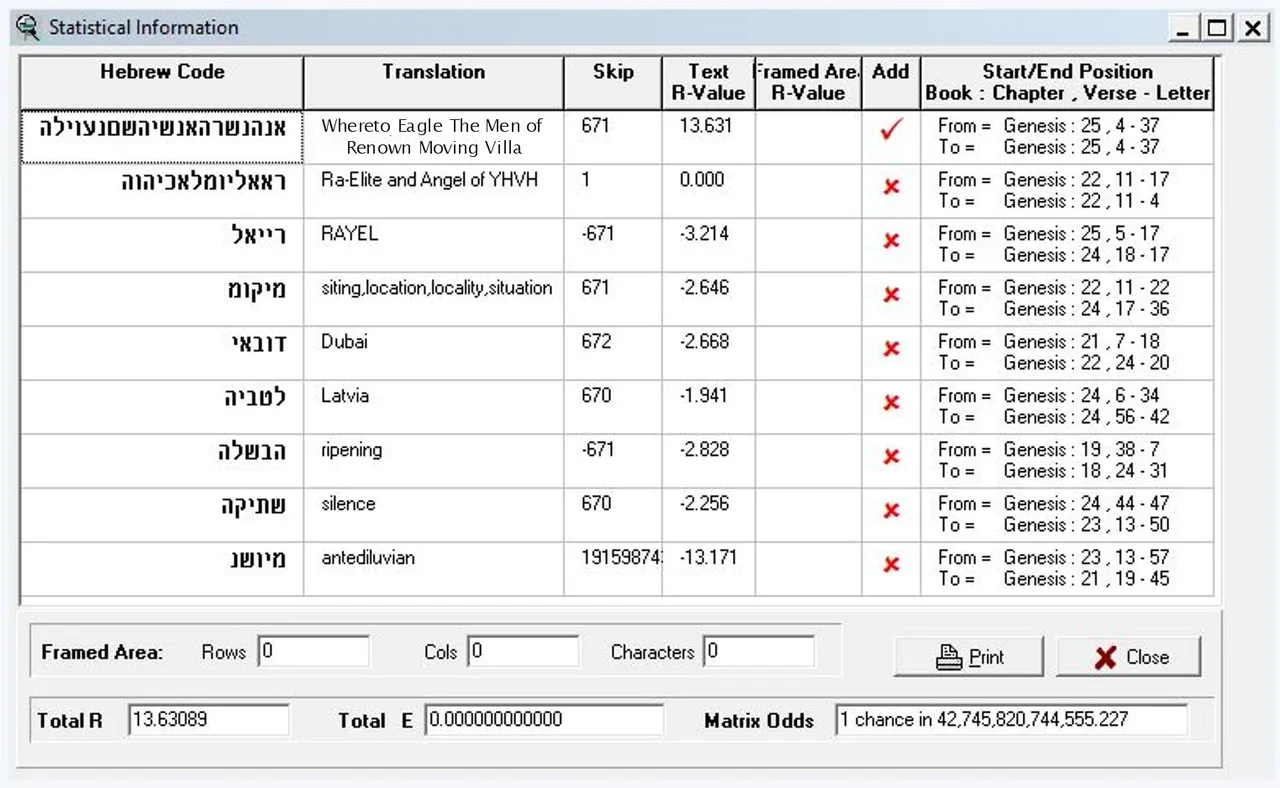Click the truncated skip value 19159874
This screenshot has width=1280, height=788.
(613, 569)
